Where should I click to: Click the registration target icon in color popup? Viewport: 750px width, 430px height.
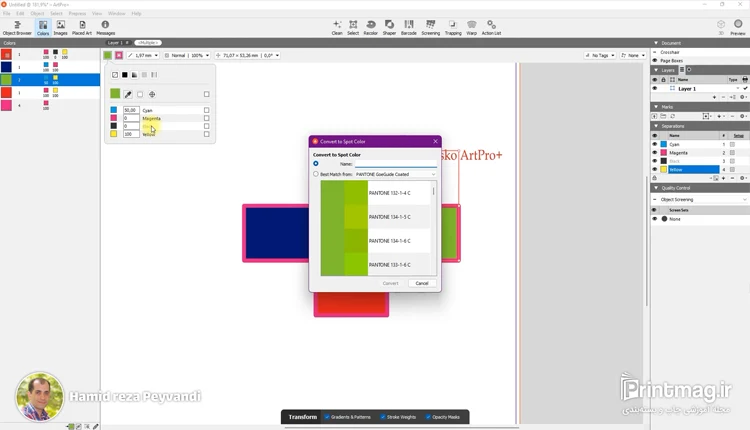152,94
